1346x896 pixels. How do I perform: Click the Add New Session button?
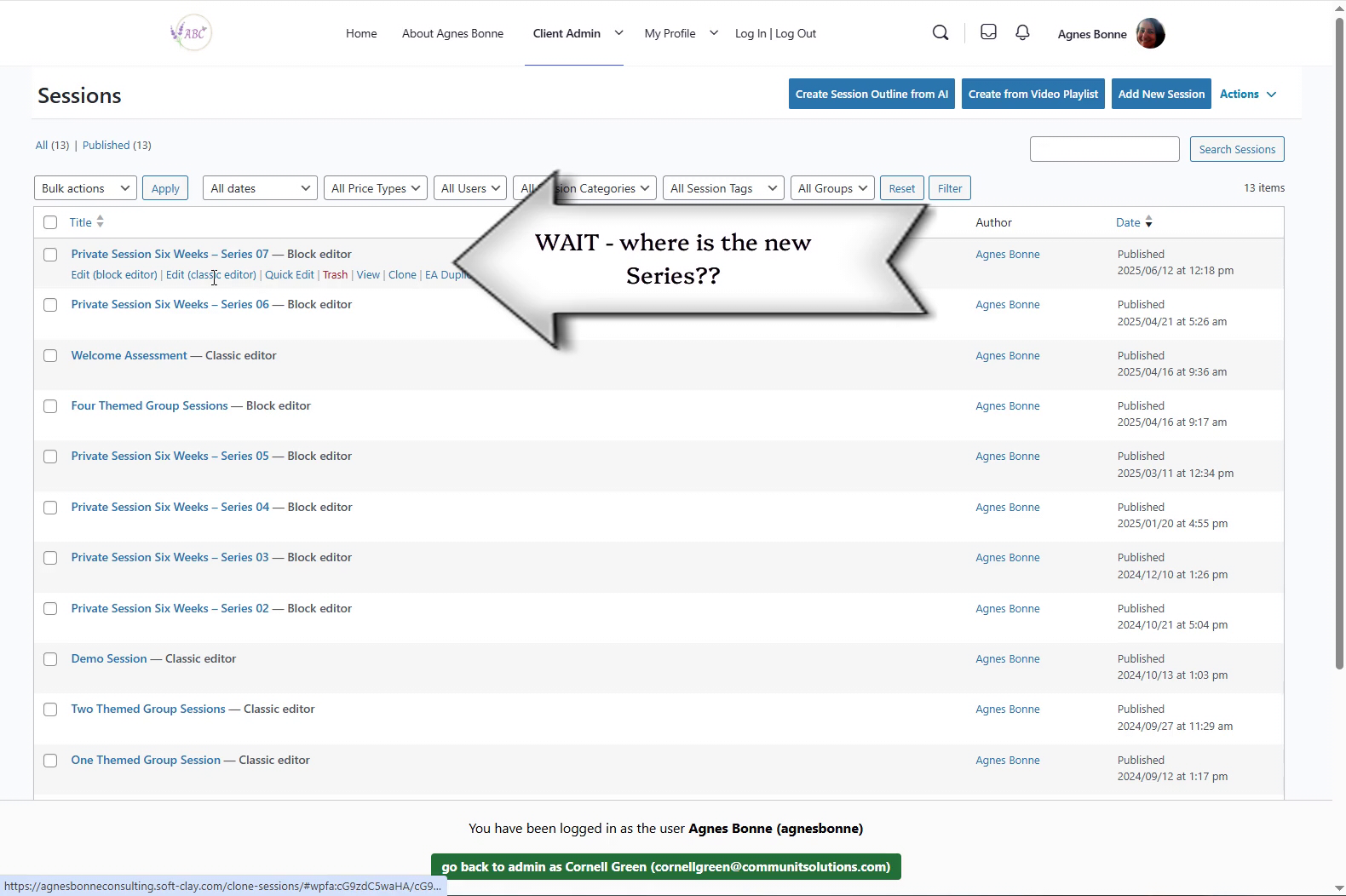(1161, 94)
